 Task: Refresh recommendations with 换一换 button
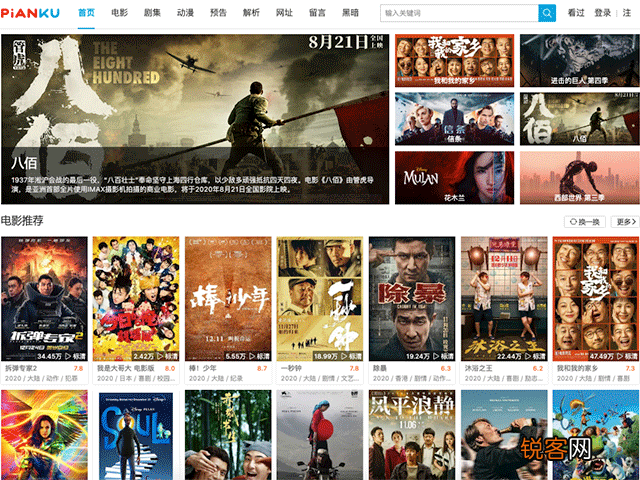click(x=584, y=222)
